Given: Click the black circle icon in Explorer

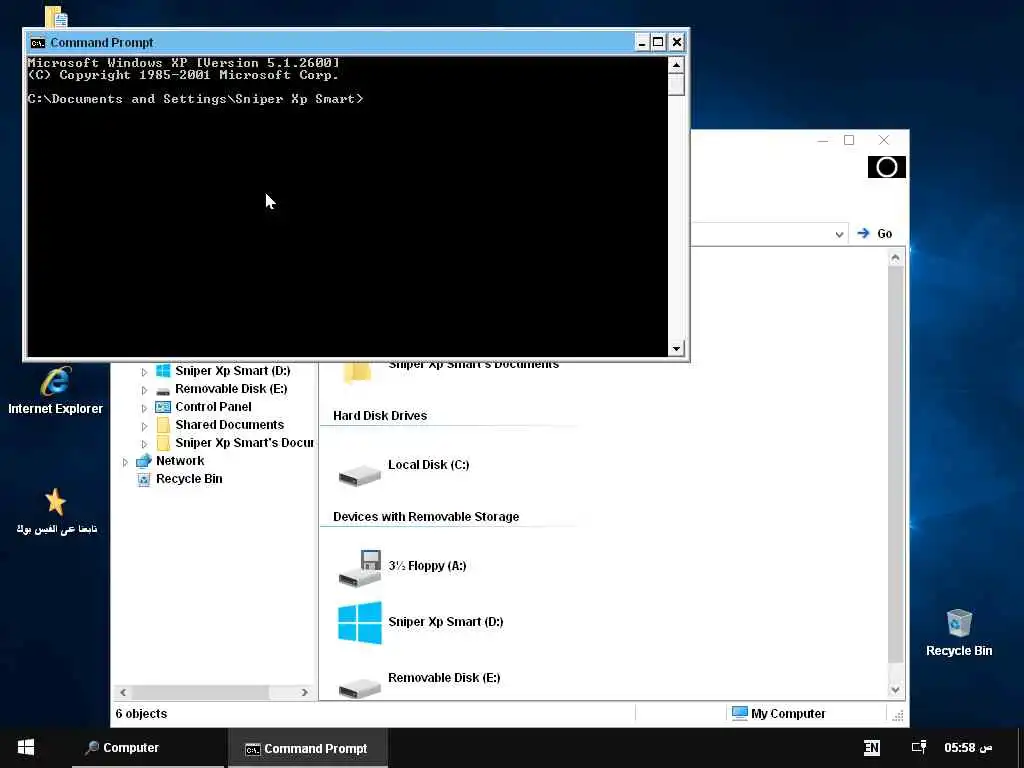Looking at the screenshot, I should [886, 167].
